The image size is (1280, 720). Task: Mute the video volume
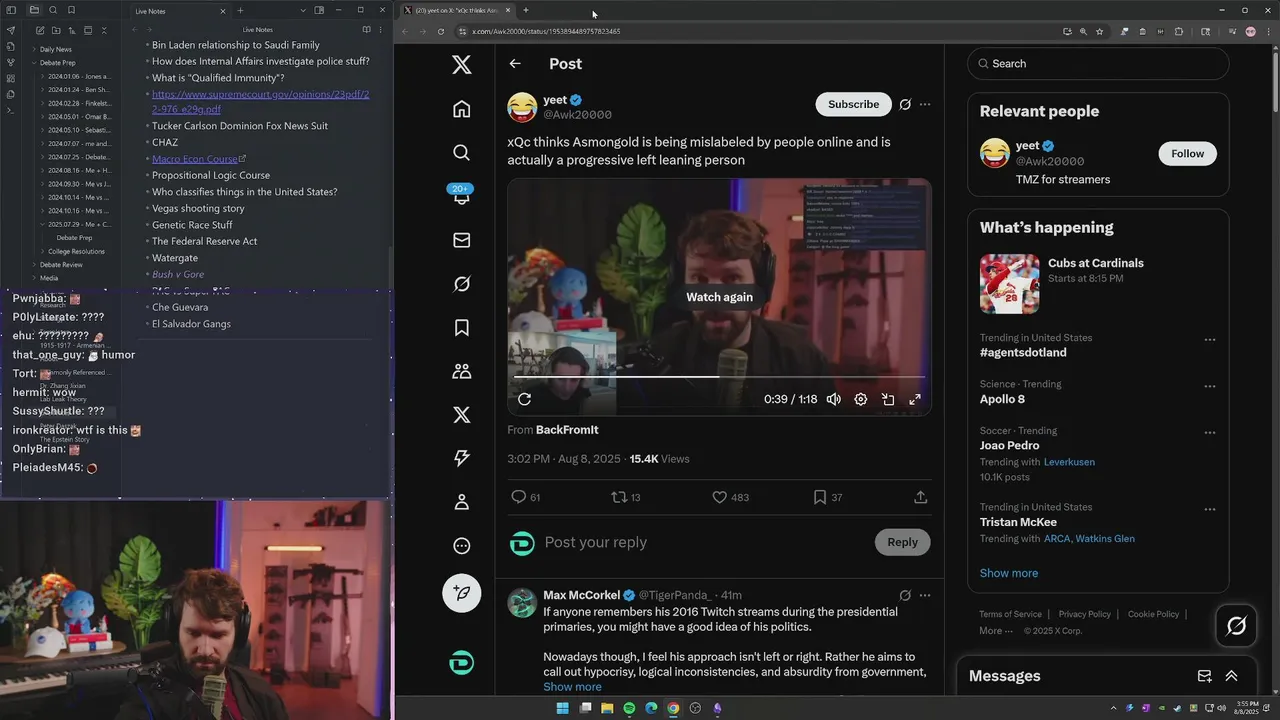coord(833,399)
